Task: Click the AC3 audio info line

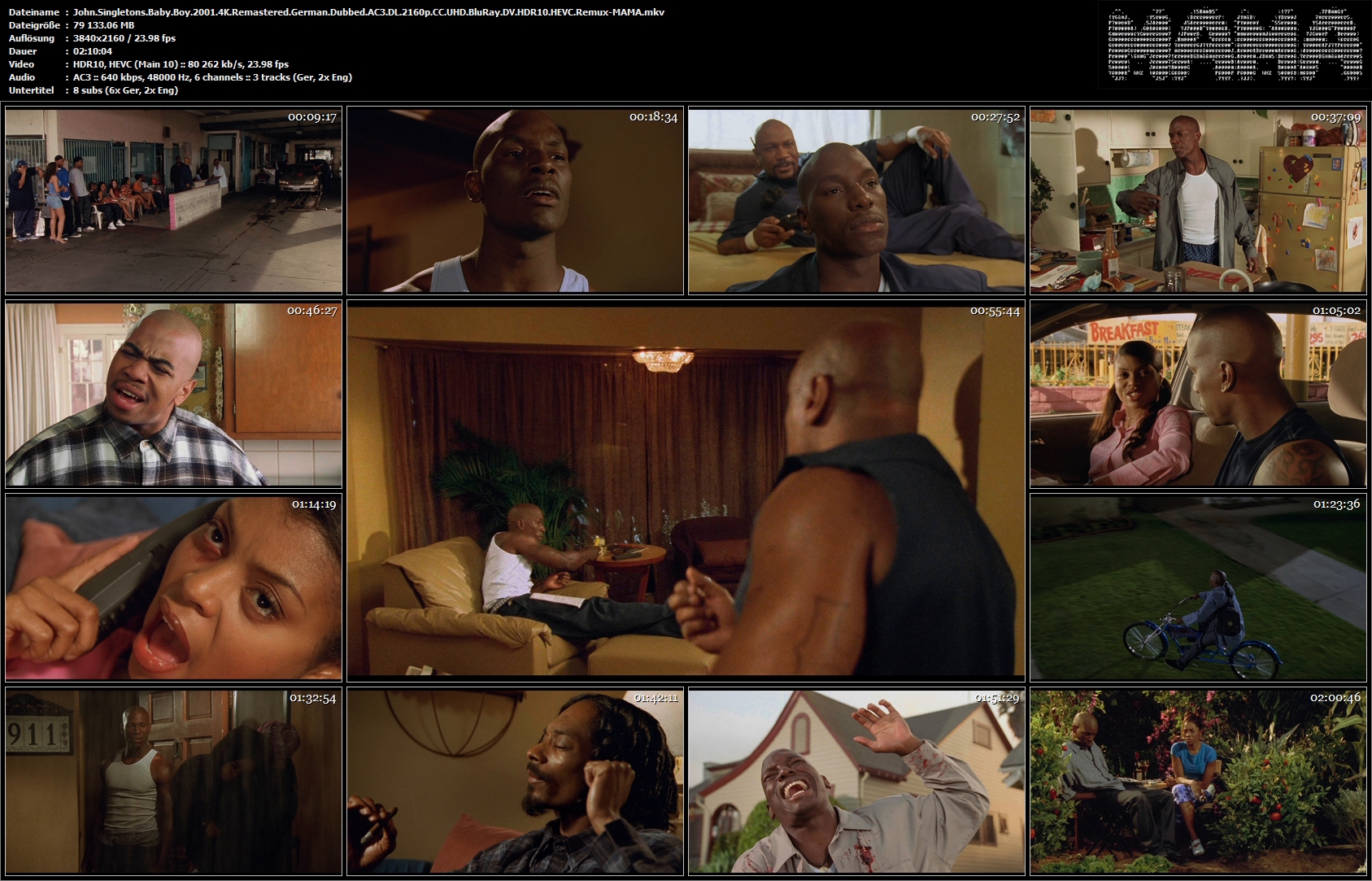Action: 212,77
